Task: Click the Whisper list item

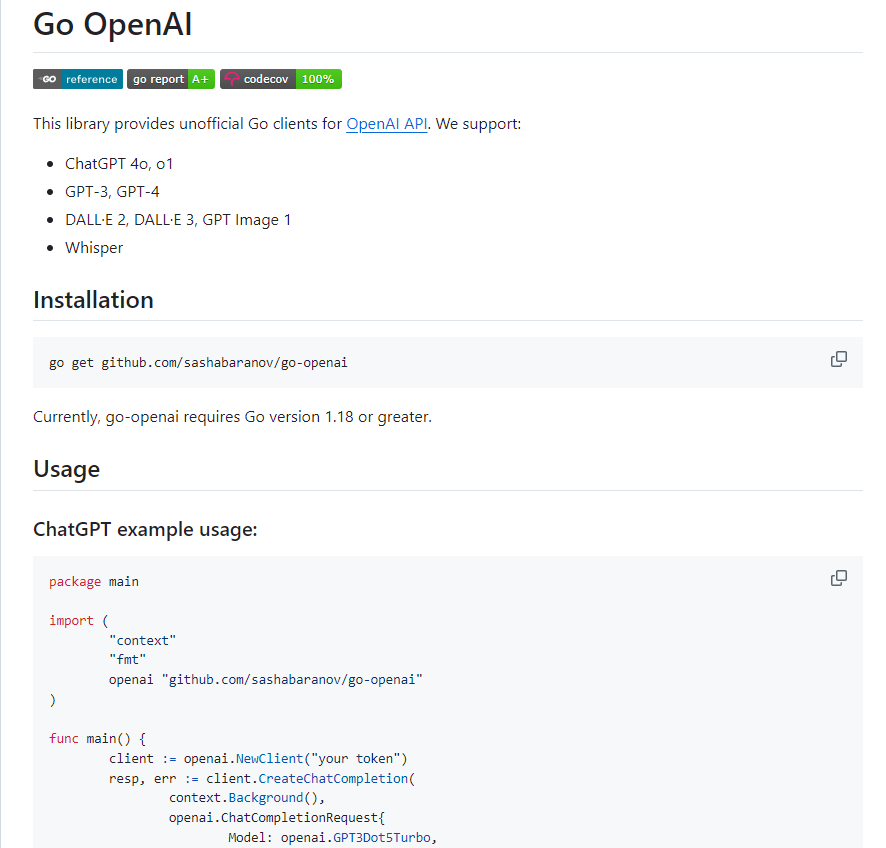Action: tap(94, 247)
